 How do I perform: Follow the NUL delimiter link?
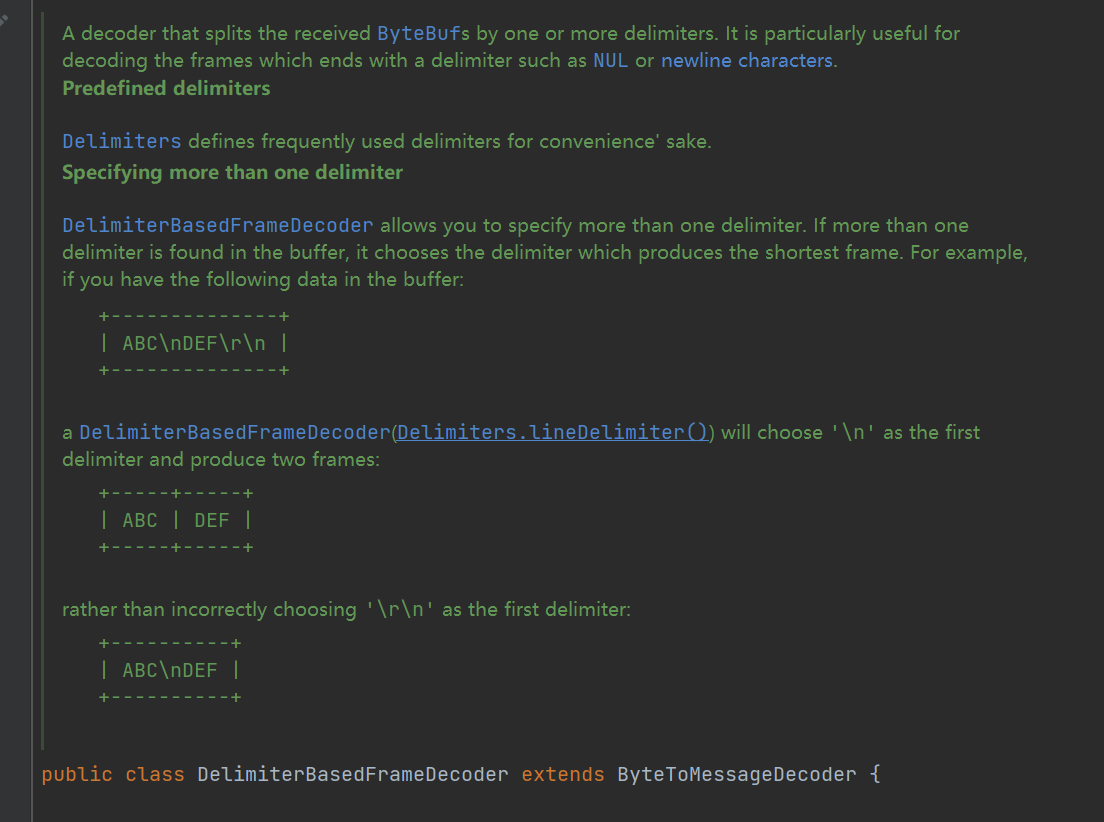coord(610,60)
